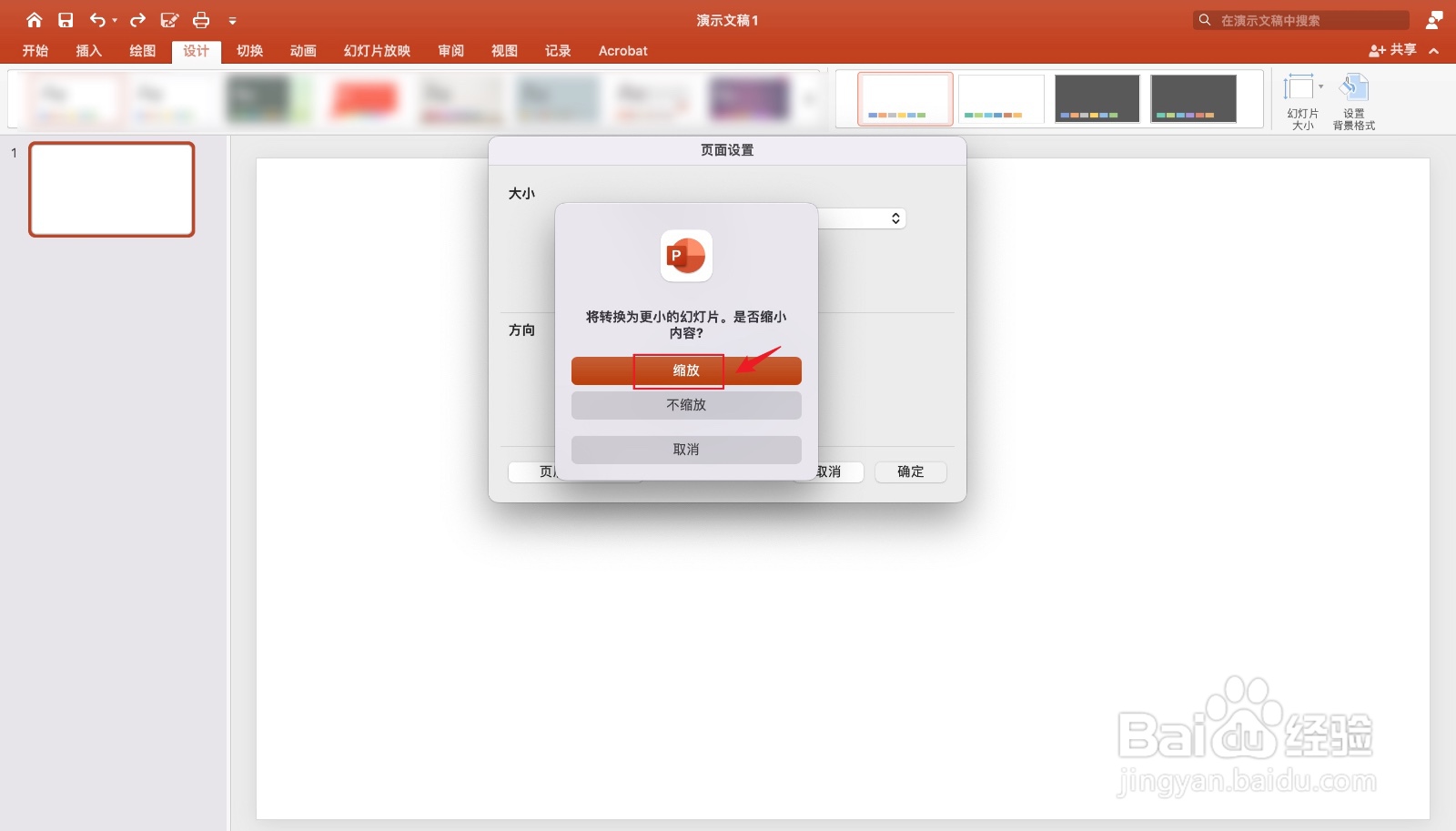Open the 幻灯片大小 slide size menu

pyautogui.click(x=1303, y=101)
